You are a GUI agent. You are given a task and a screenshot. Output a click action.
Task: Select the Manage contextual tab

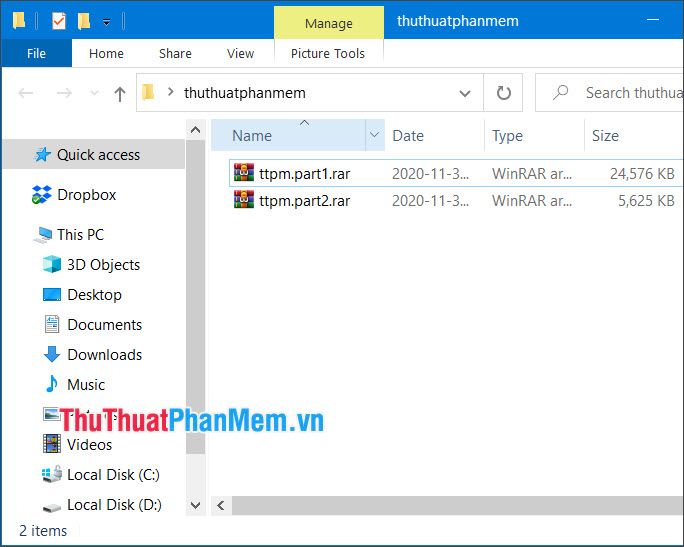point(329,23)
